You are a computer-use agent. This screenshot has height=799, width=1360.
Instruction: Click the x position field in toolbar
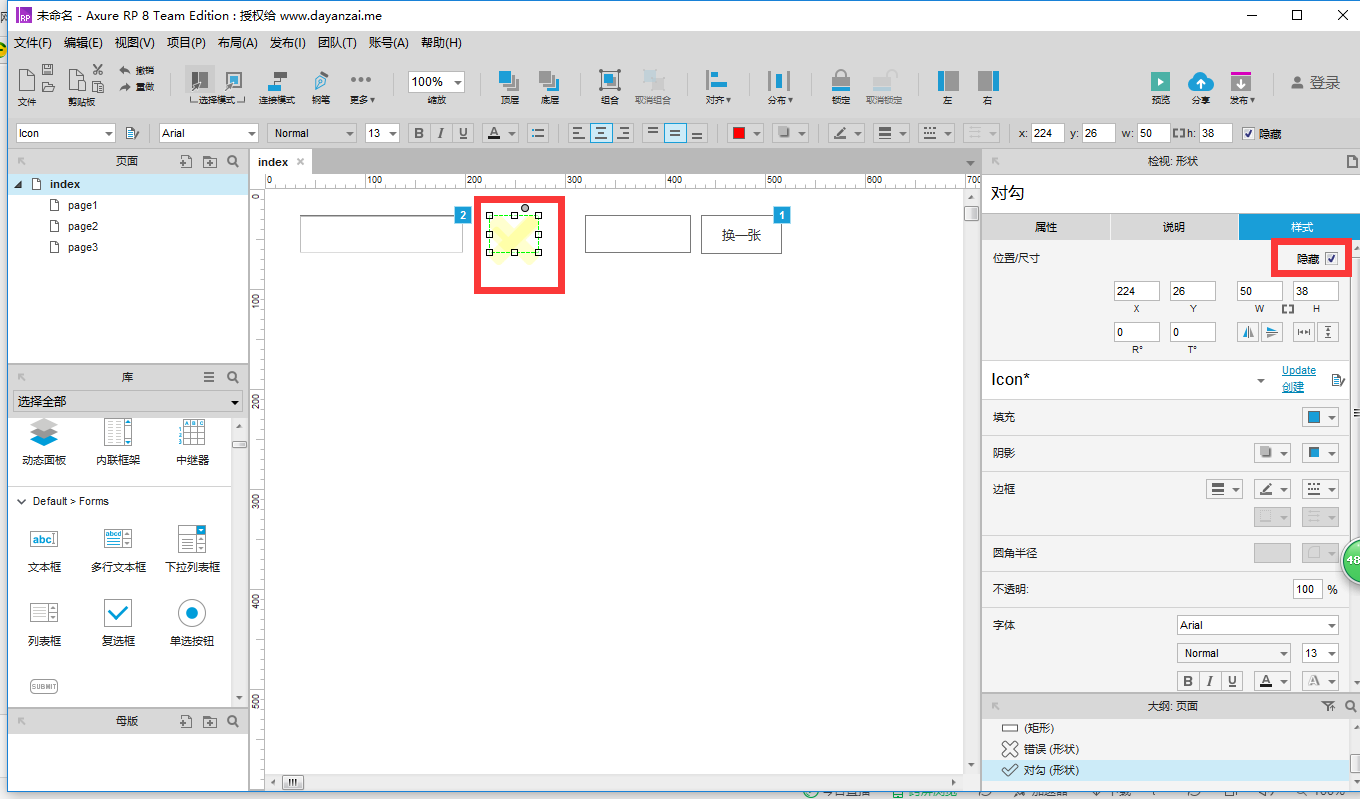pos(1047,133)
